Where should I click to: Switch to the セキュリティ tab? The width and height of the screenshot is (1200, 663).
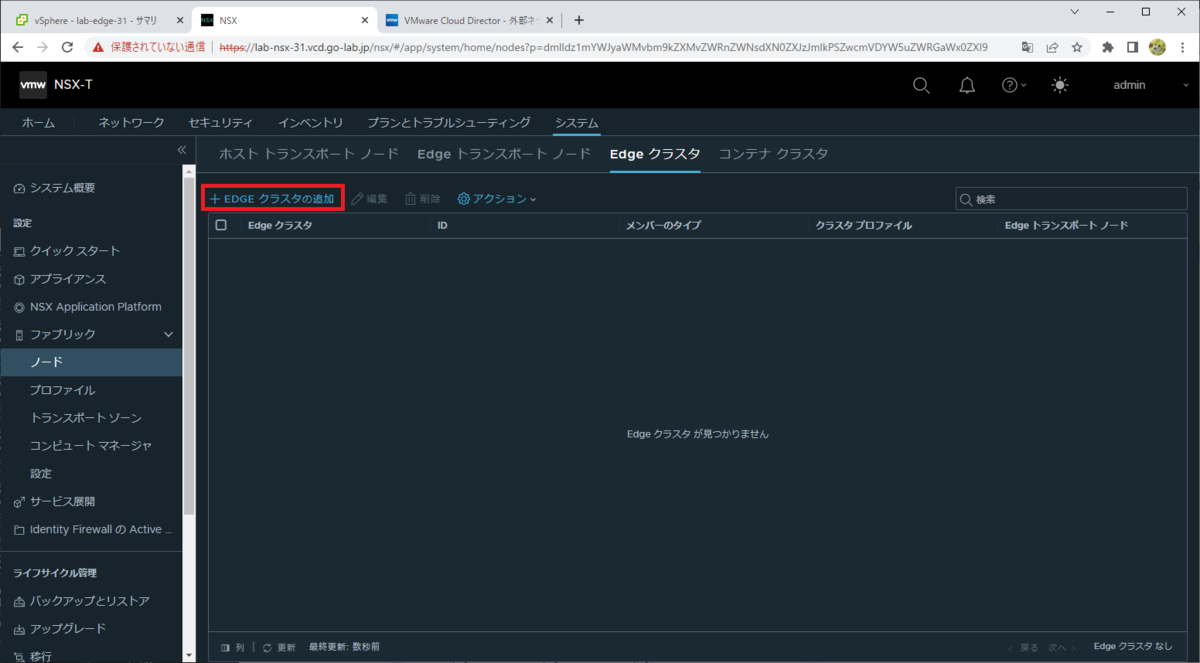pos(221,123)
